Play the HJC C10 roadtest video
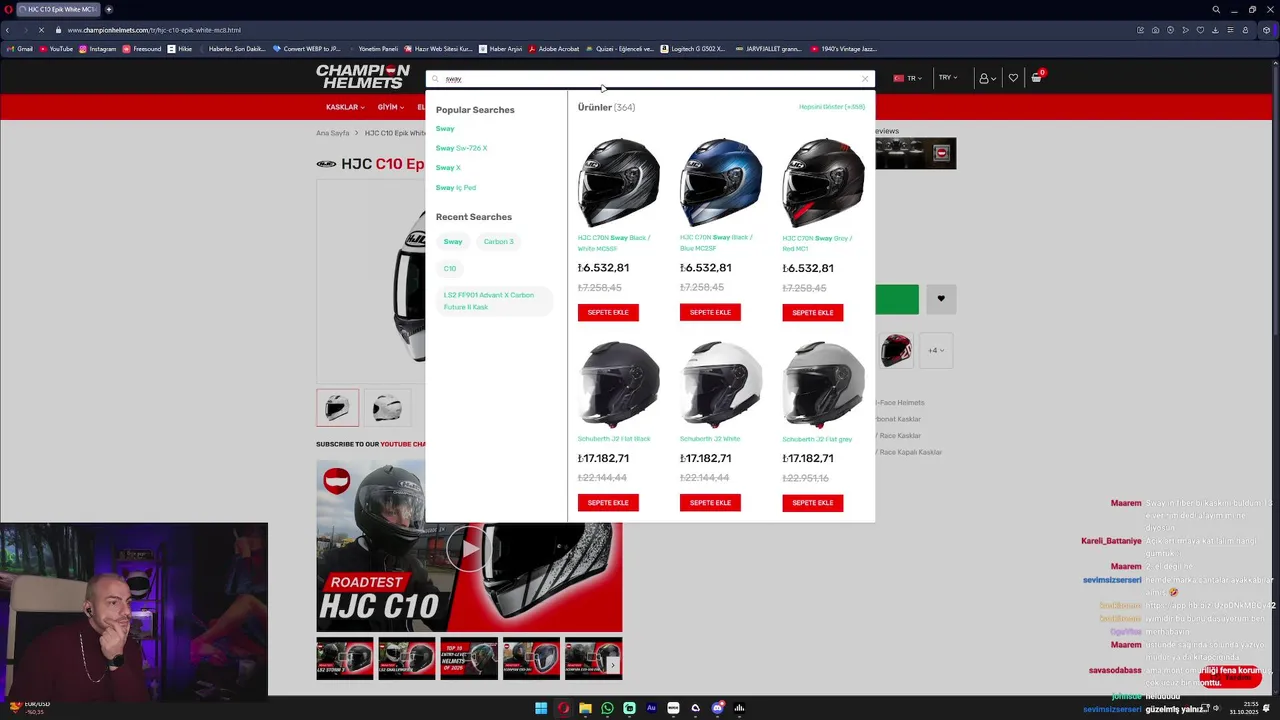 (469, 547)
